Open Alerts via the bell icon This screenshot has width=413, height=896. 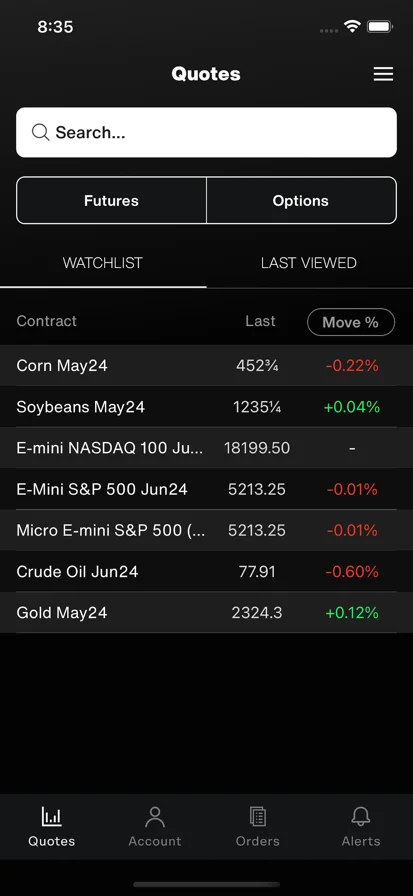[360, 817]
